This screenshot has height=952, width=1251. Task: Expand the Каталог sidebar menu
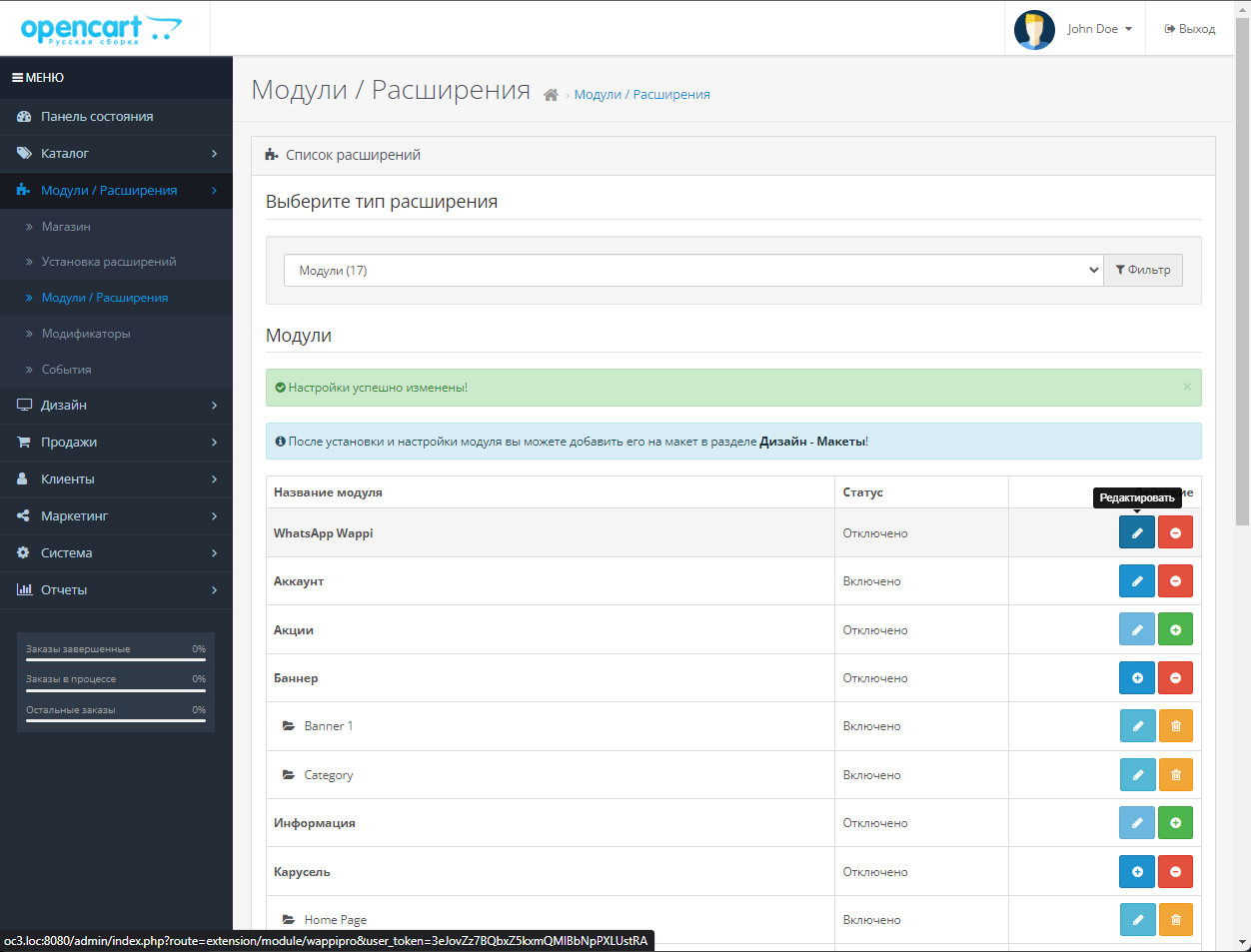point(116,154)
